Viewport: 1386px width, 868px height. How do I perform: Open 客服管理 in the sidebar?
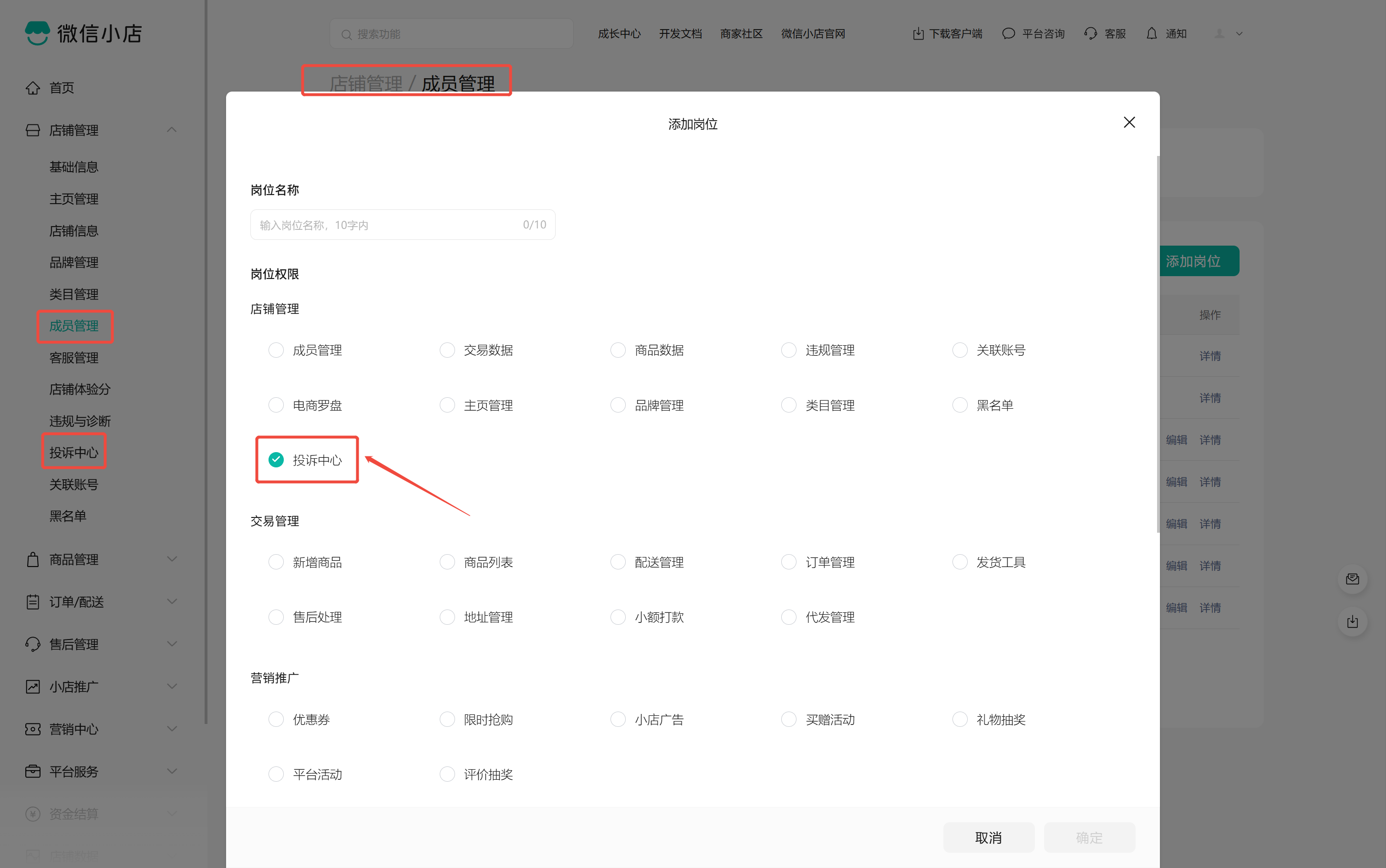(x=73, y=358)
